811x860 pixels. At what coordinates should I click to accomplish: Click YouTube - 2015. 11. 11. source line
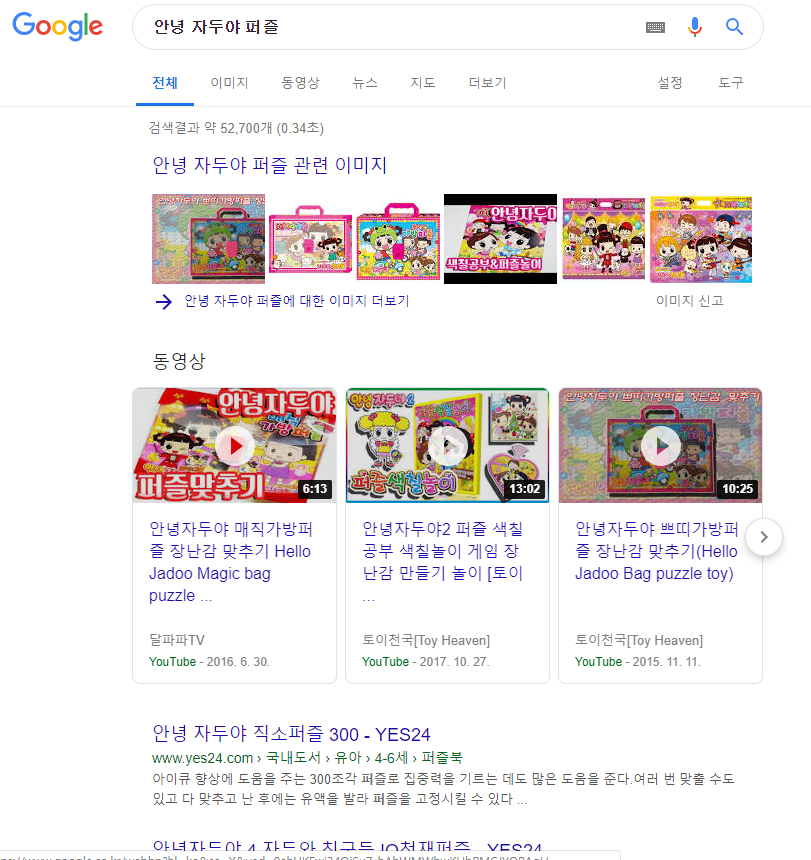(638, 662)
